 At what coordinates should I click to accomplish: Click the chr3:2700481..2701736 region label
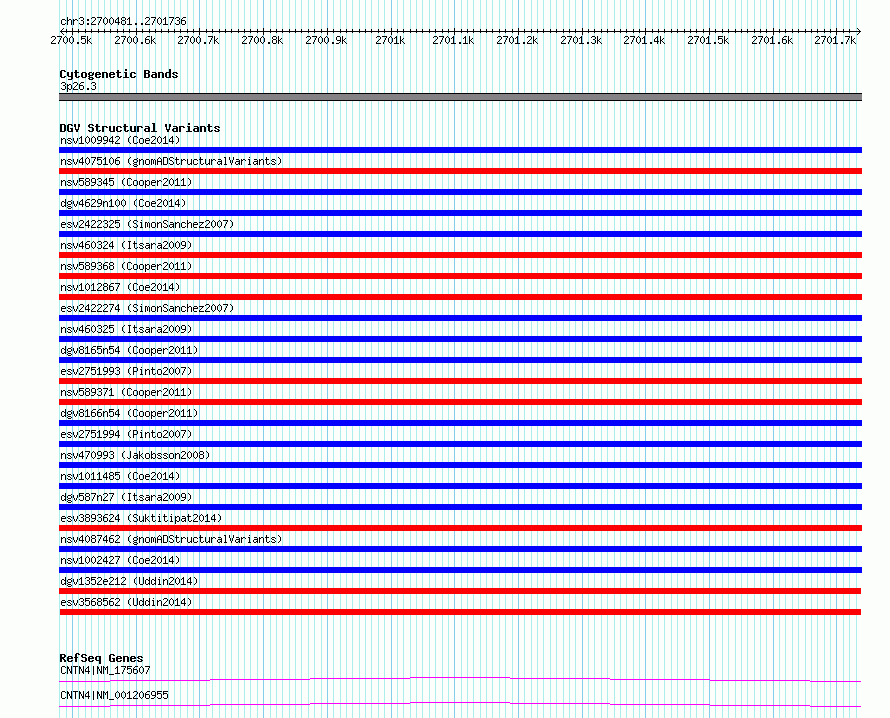(123, 21)
